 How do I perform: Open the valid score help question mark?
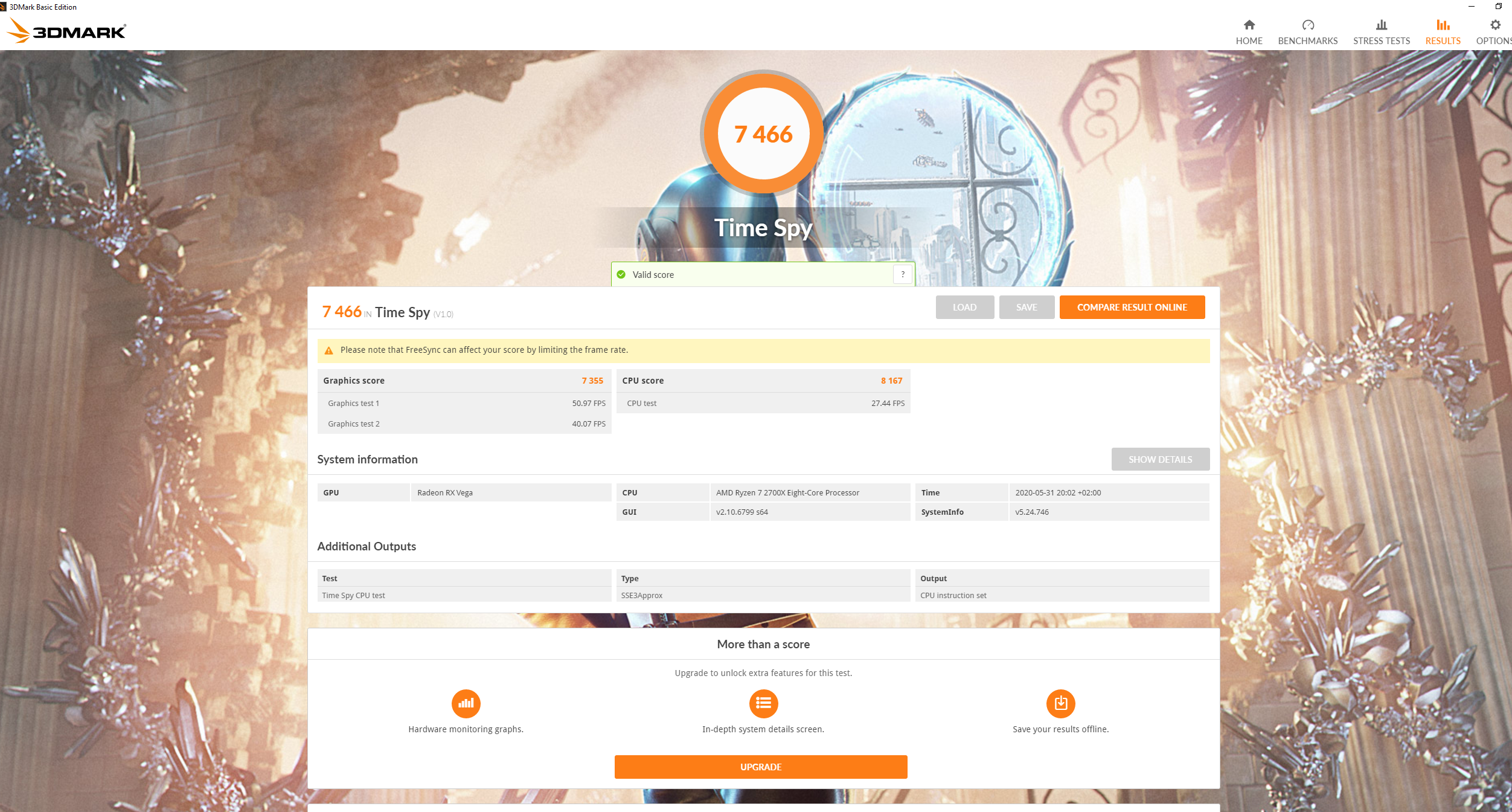902,274
